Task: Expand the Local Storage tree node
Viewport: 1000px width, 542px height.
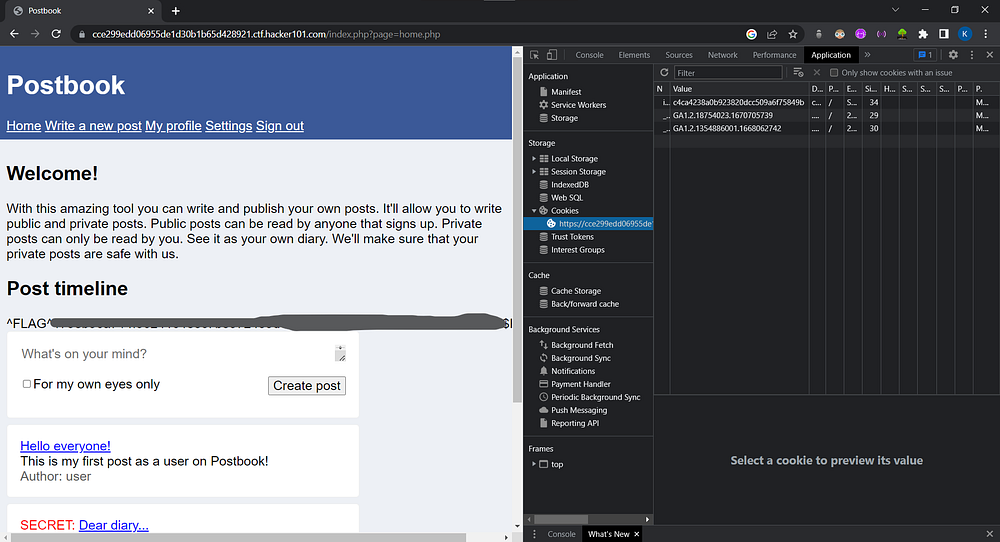Action: pos(534,159)
